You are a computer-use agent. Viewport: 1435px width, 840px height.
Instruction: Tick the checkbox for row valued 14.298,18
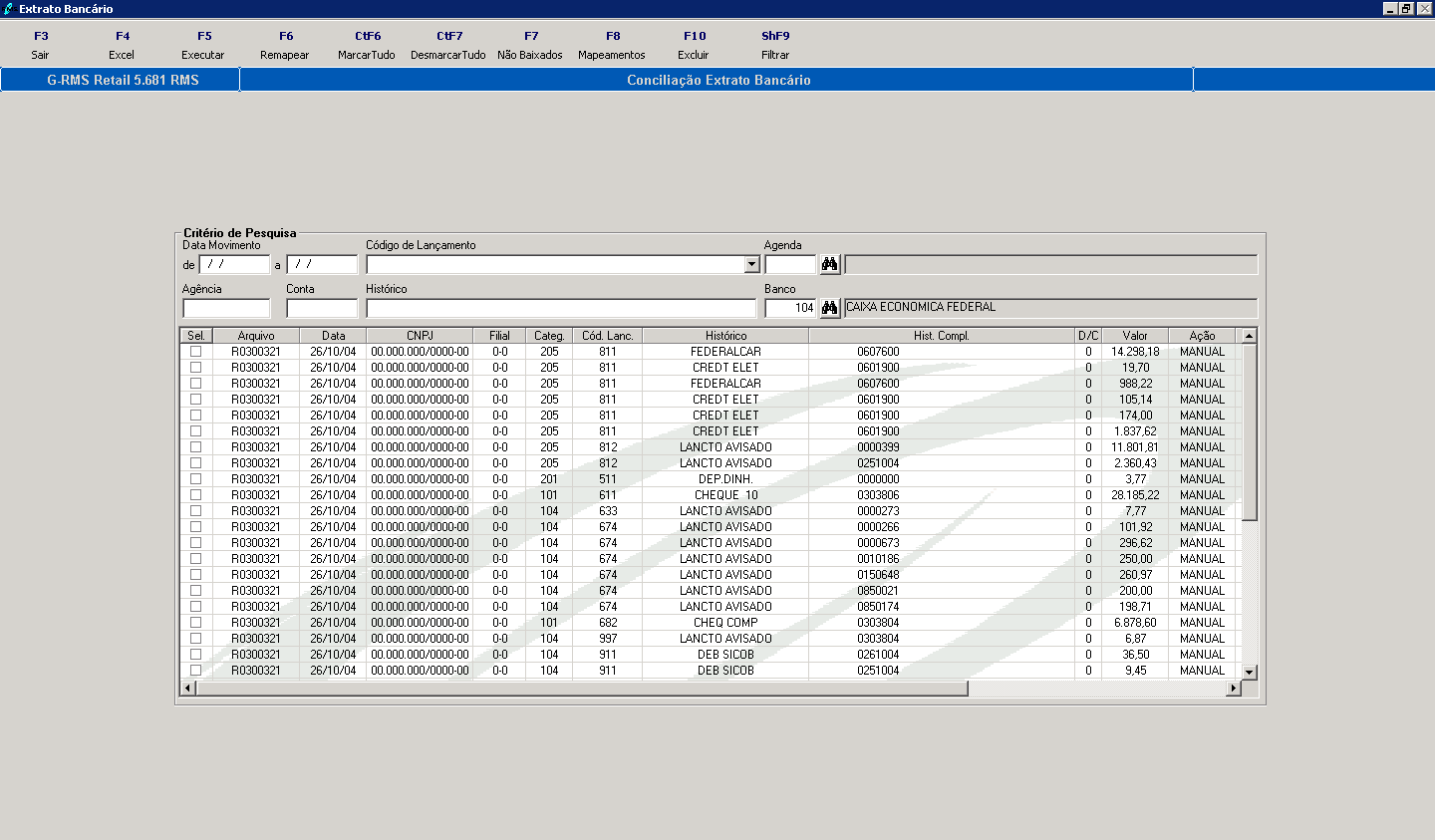coord(195,351)
